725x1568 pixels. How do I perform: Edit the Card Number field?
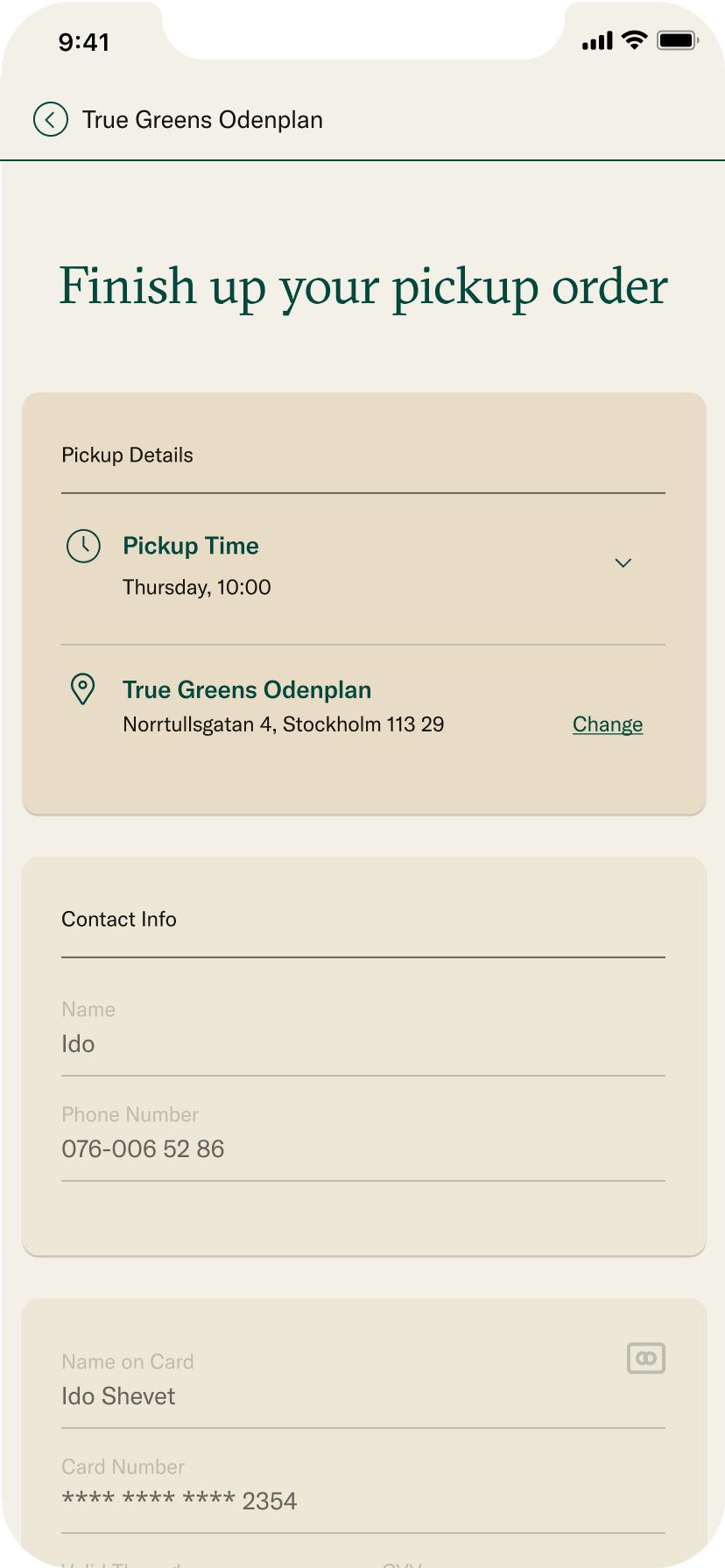pyautogui.click(x=362, y=1501)
